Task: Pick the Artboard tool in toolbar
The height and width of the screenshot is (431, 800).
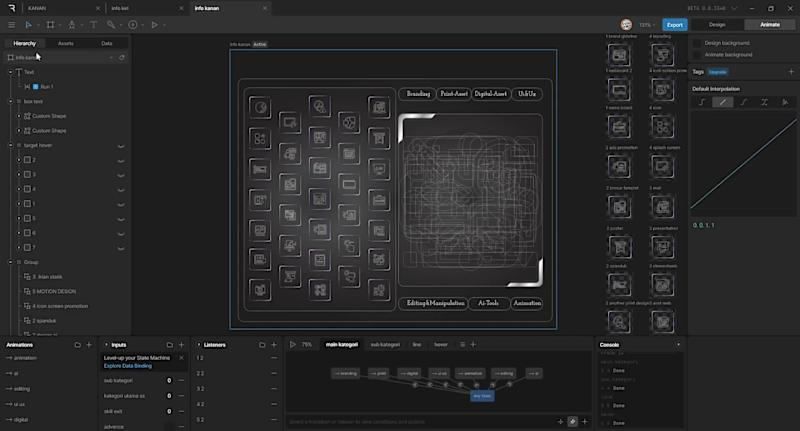Action: 50,24
